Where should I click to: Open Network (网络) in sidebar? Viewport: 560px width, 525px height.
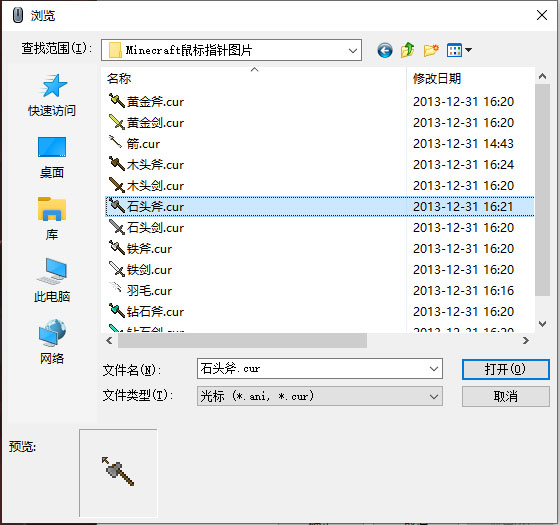52,342
